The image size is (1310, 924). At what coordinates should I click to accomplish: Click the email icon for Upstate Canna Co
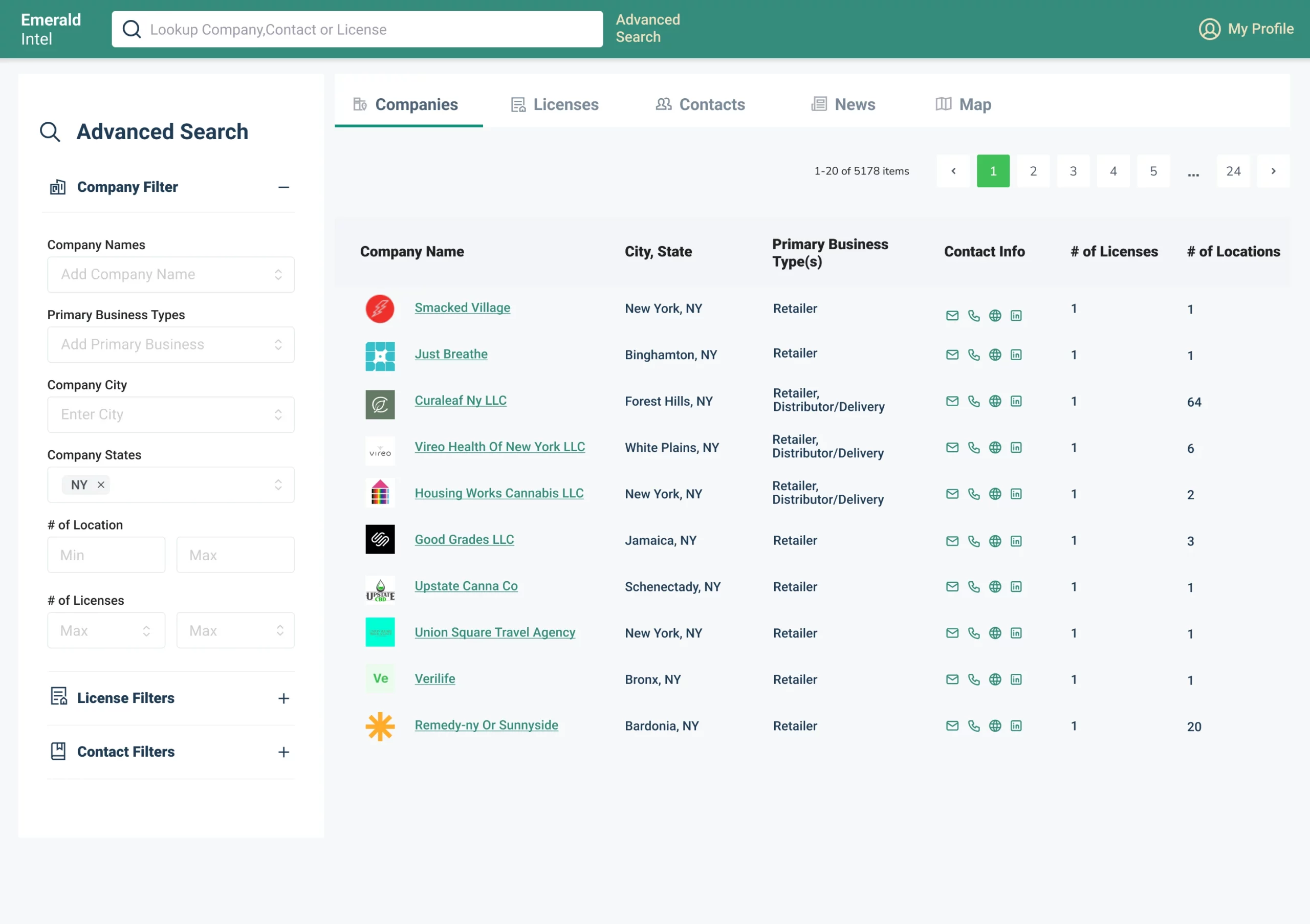[952, 587]
